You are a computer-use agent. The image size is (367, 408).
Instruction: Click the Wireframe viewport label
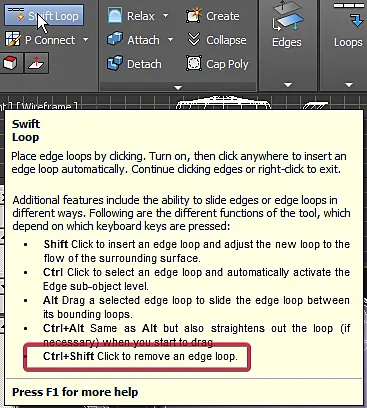pyautogui.click(x=47, y=106)
